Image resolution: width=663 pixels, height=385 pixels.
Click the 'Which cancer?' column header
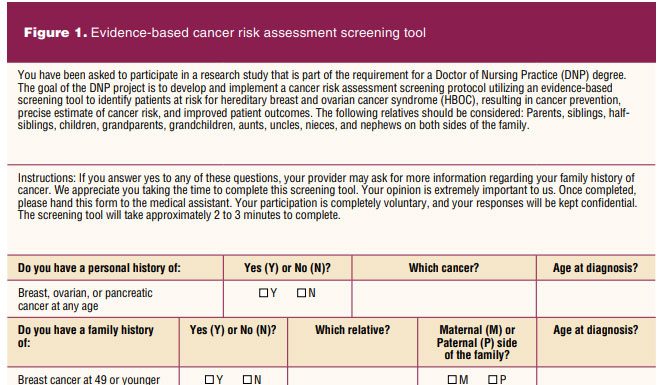(x=444, y=268)
